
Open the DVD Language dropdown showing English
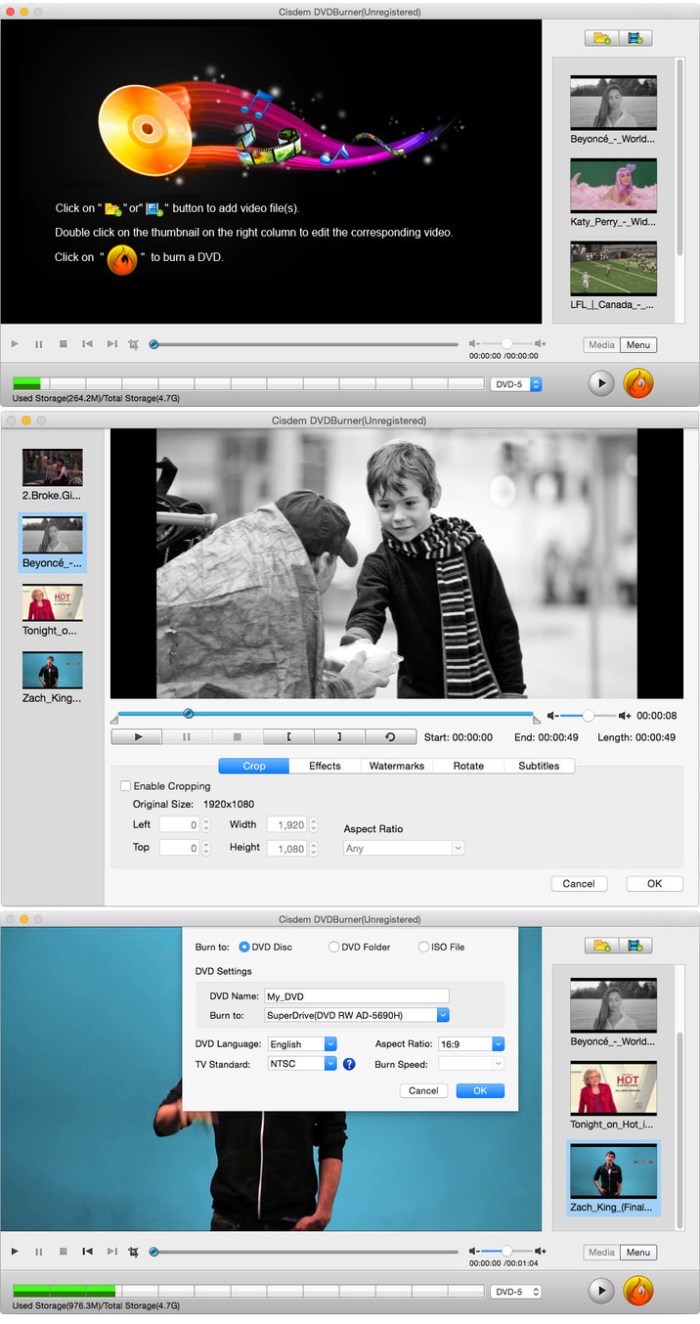tap(303, 1044)
